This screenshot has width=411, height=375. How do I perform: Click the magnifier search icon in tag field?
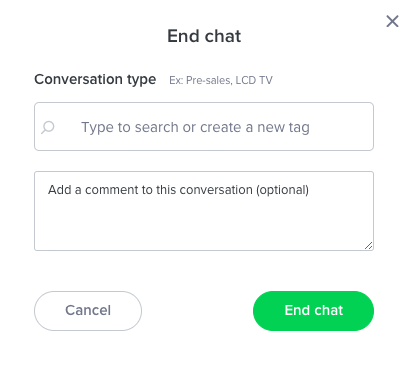pyautogui.click(x=48, y=127)
